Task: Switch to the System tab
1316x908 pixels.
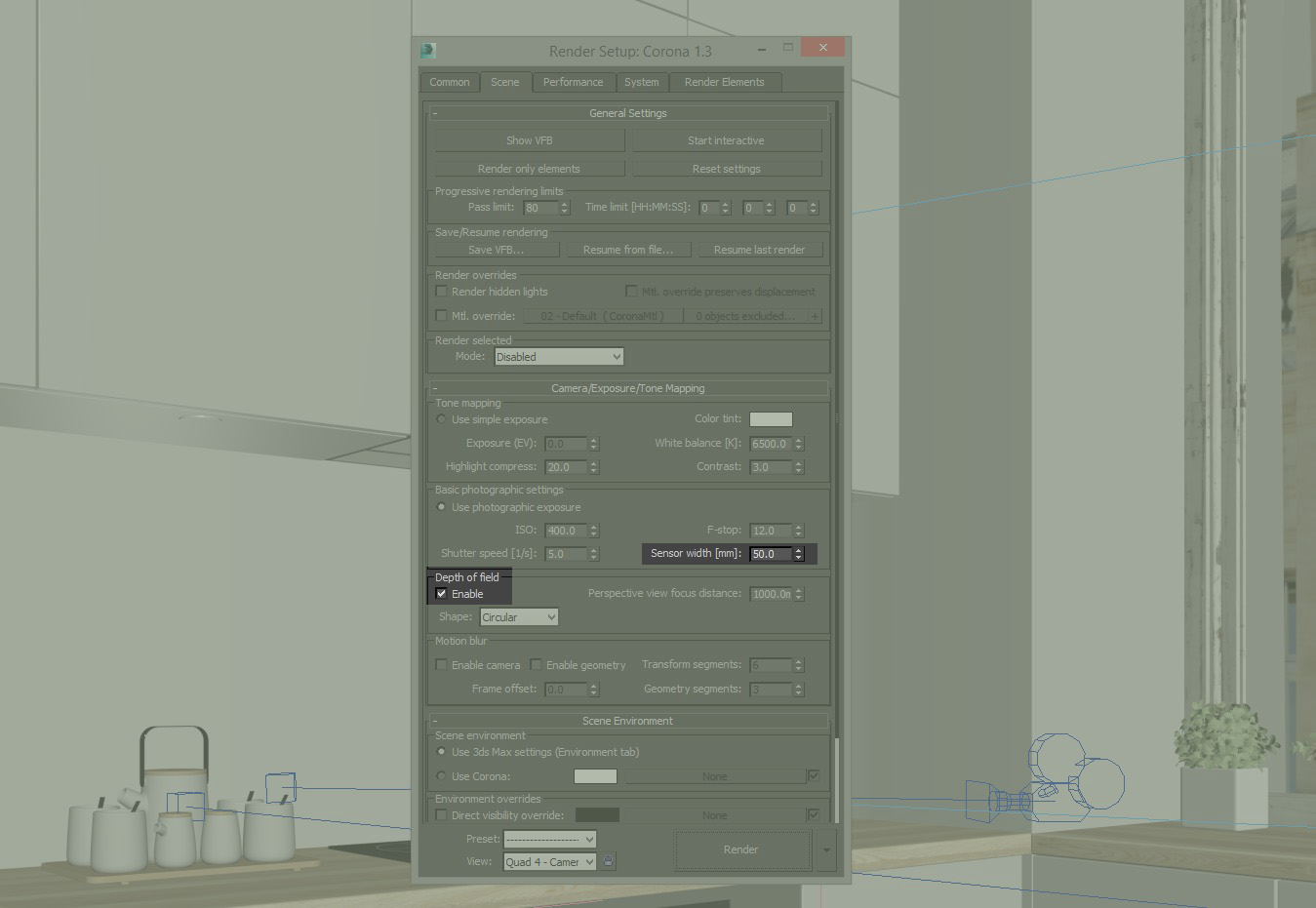Action: [641, 82]
